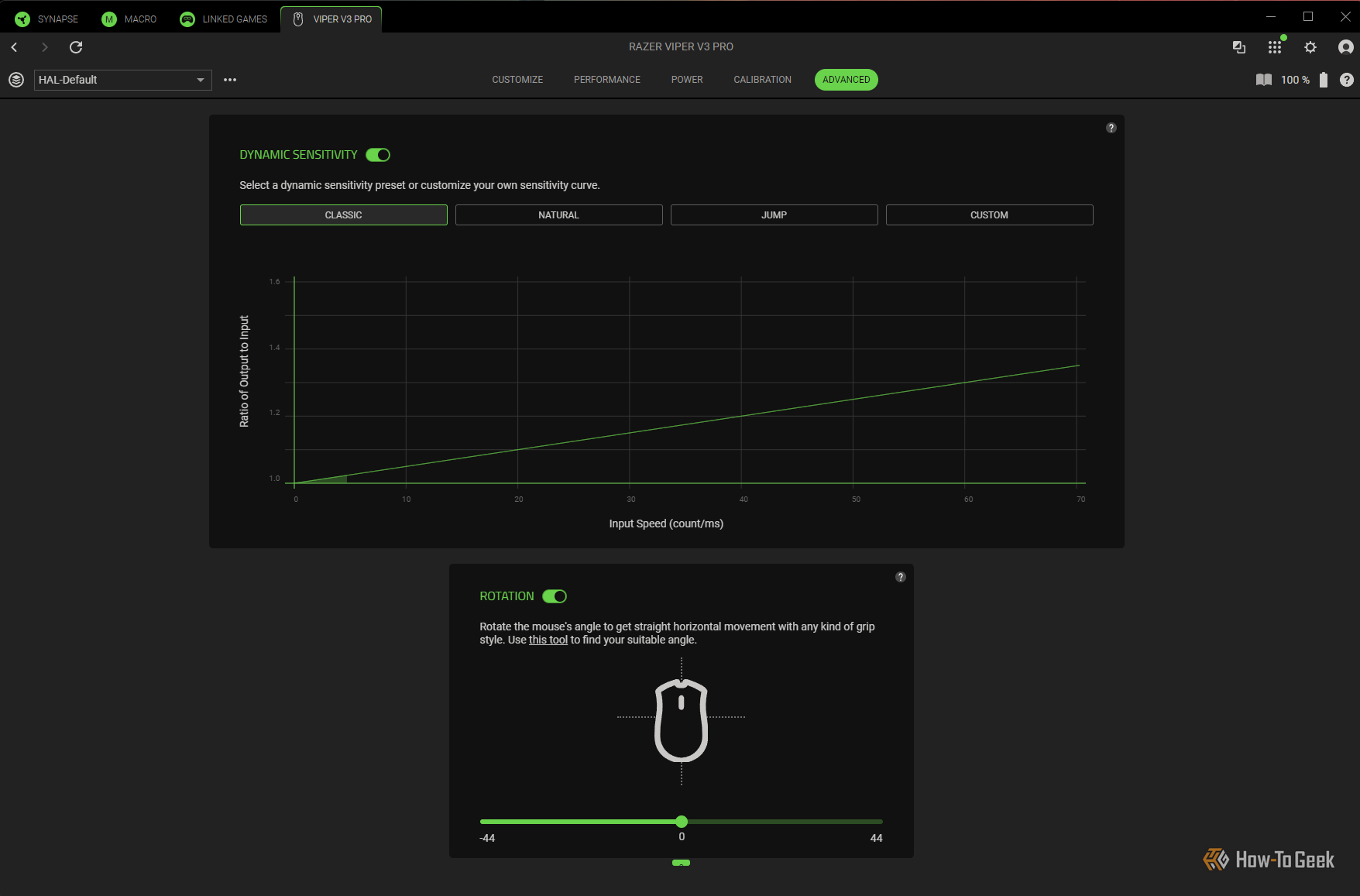
Task: Switch to the Linked Games top tab
Action: click(x=224, y=19)
